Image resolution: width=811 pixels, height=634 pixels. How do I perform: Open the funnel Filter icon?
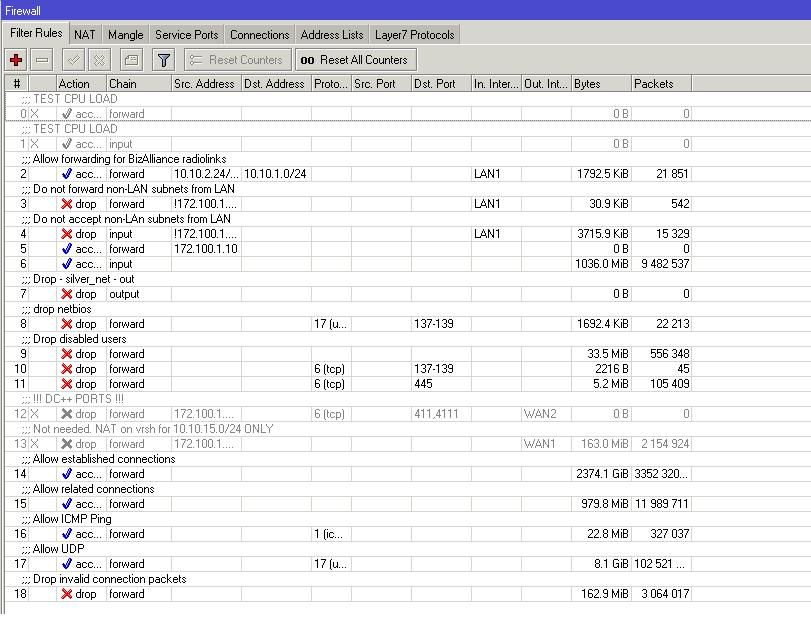pos(163,60)
